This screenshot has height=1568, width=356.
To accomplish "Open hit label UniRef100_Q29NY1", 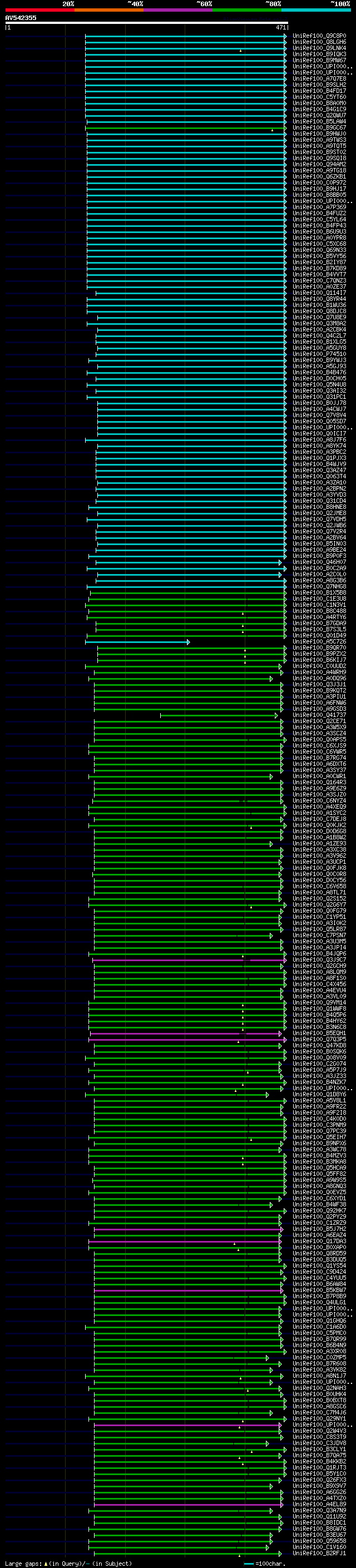I will pyautogui.click(x=319, y=1419).
